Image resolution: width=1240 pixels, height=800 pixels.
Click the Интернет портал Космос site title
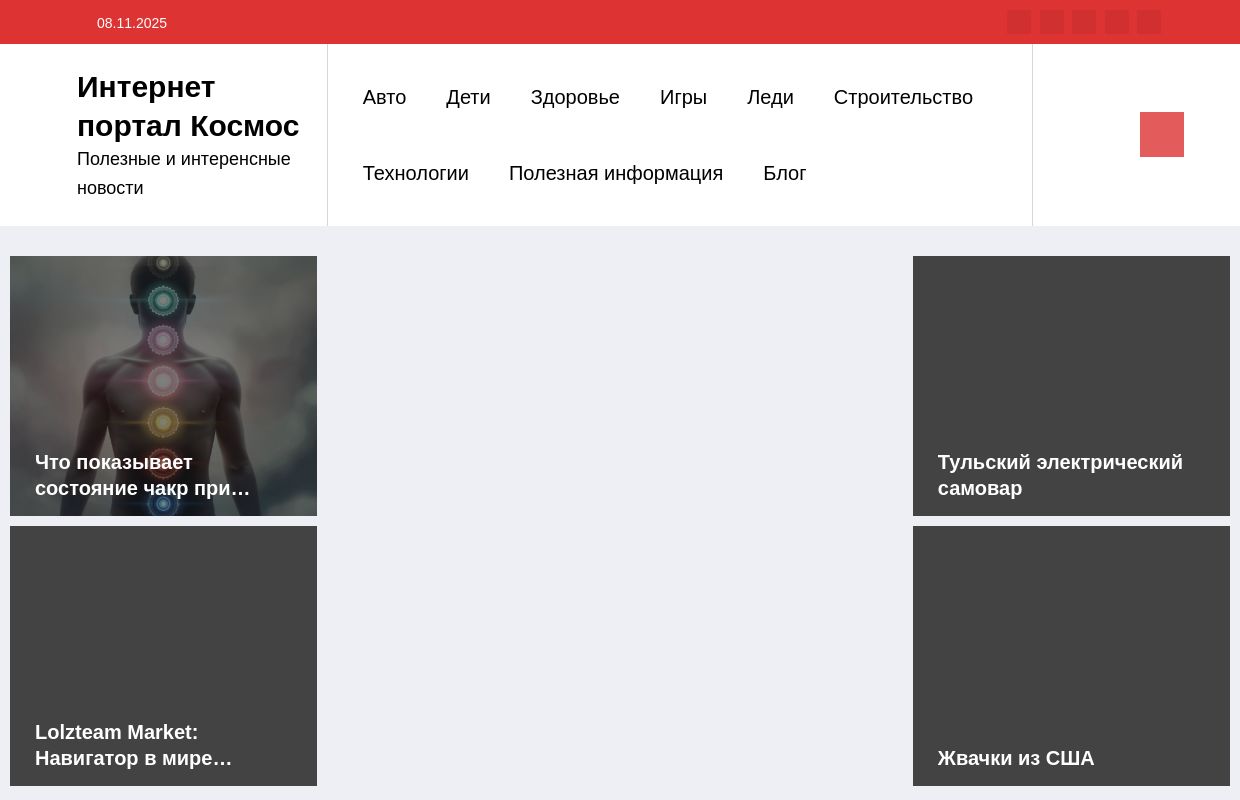click(x=188, y=106)
